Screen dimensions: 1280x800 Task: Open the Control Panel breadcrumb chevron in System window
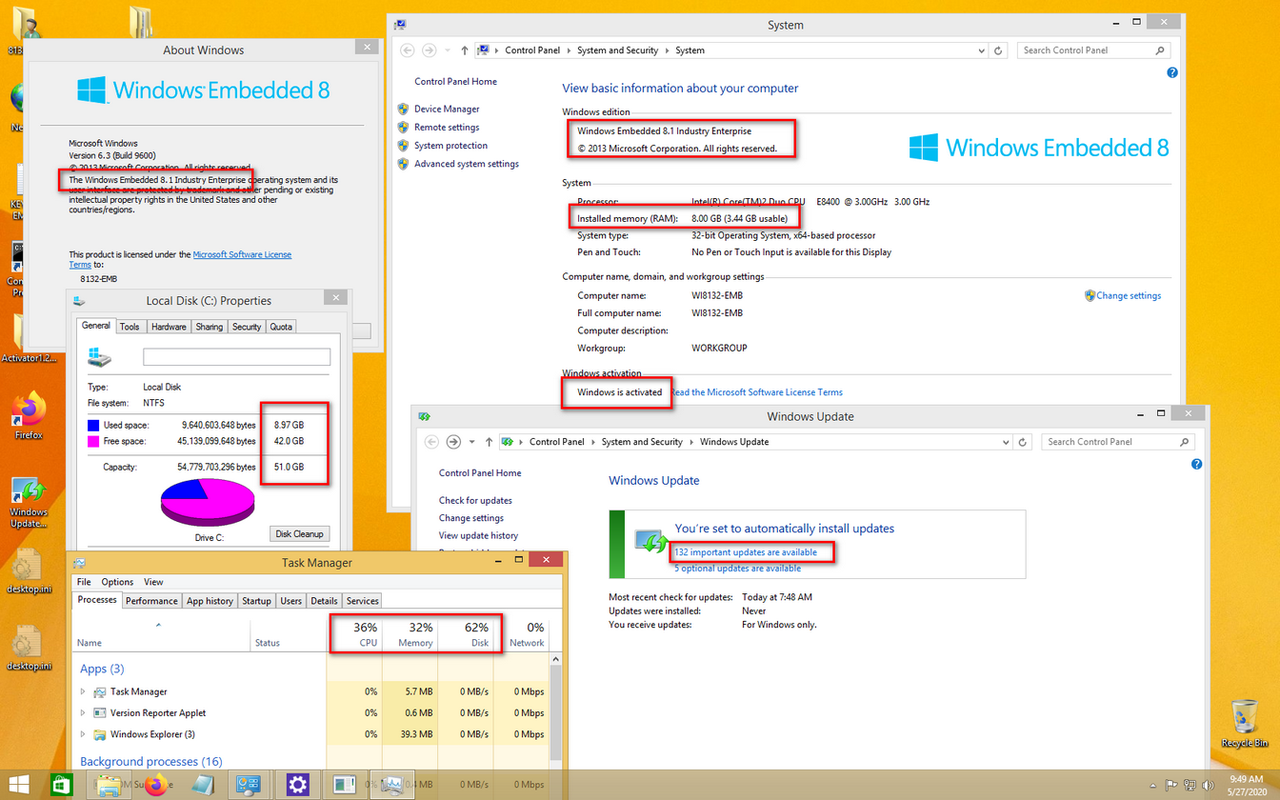coord(570,50)
